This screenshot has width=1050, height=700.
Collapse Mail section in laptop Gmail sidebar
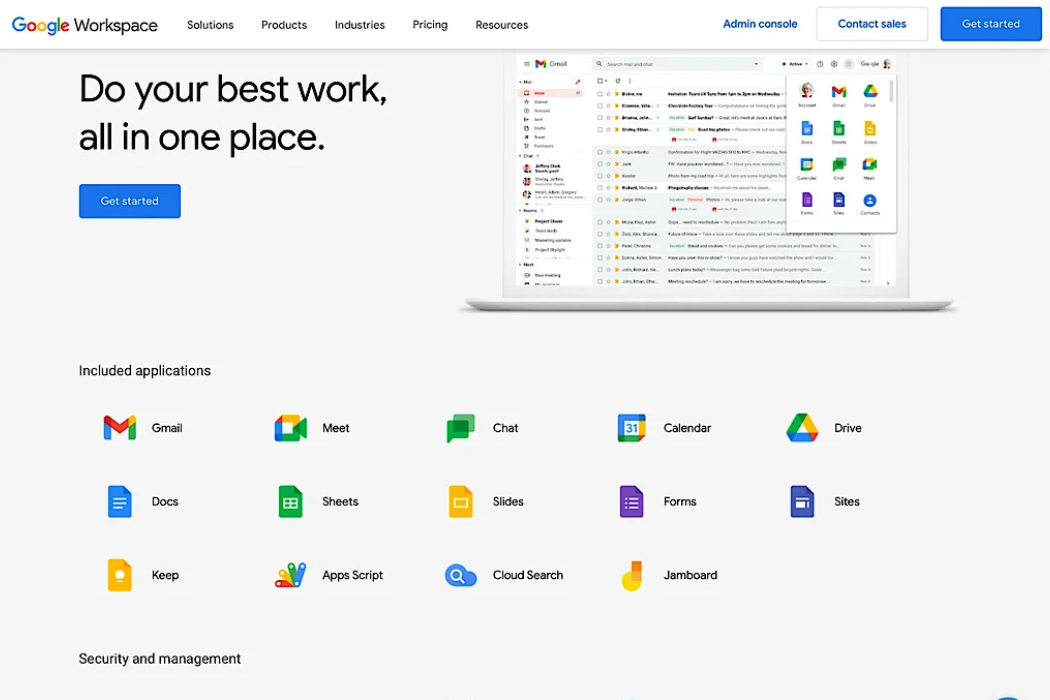click(x=520, y=82)
